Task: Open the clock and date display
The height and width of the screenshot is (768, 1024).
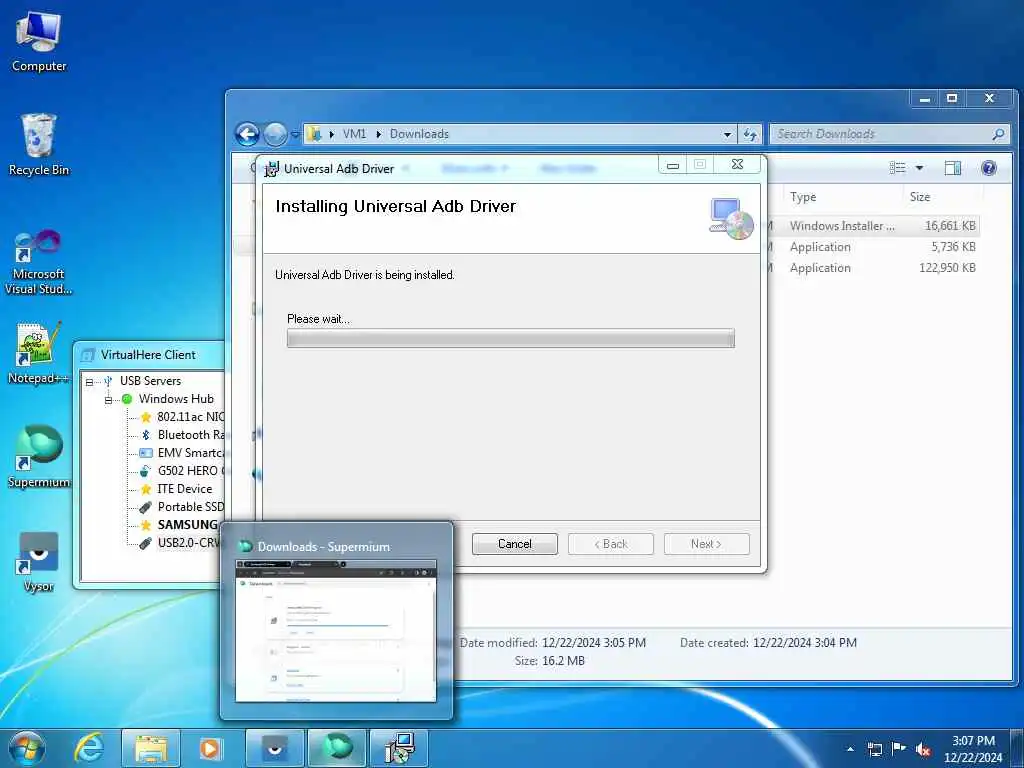Action: (973, 749)
